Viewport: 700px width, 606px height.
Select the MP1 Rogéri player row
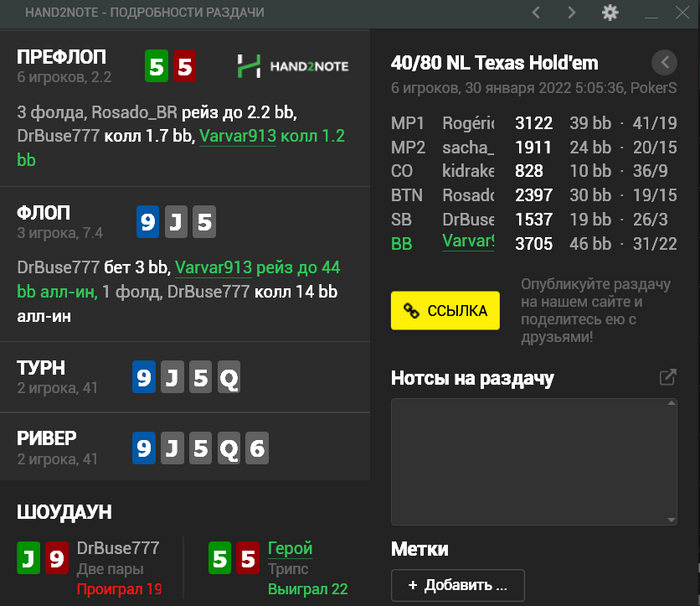[x=534, y=123]
